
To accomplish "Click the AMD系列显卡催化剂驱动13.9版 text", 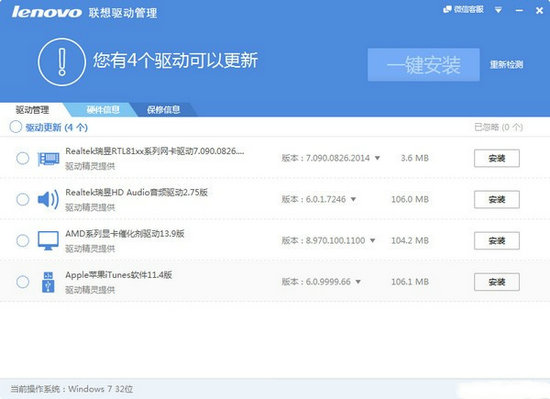I will coord(125,234).
